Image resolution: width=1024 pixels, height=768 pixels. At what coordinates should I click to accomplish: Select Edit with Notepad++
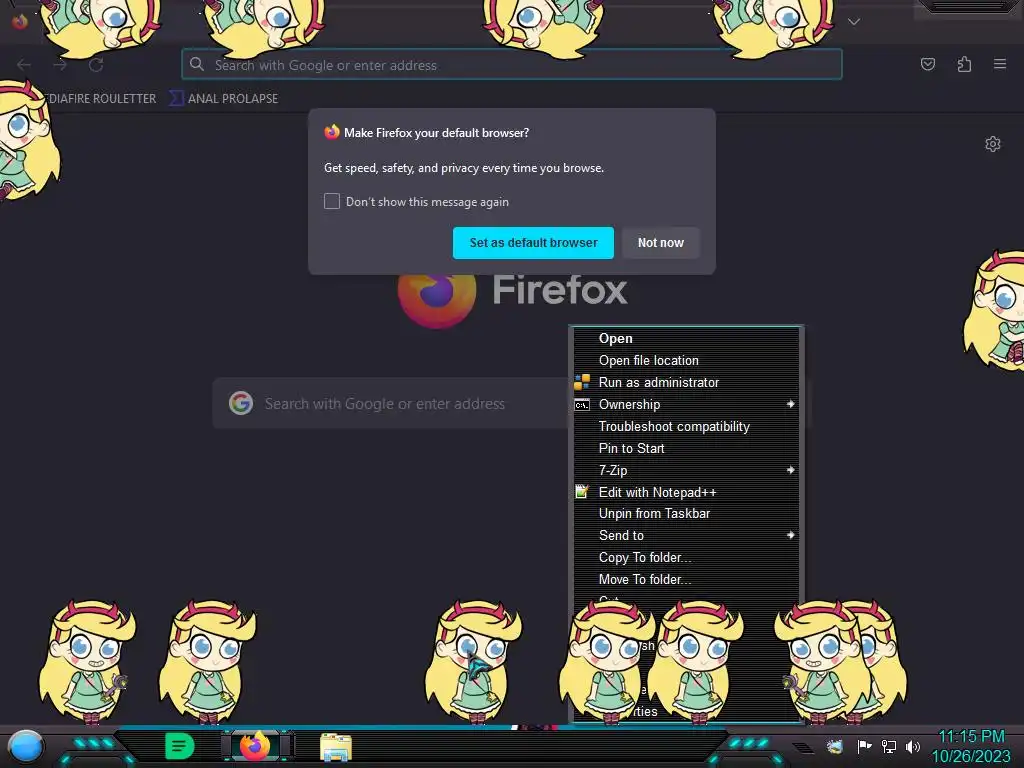(x=686, y=492)
